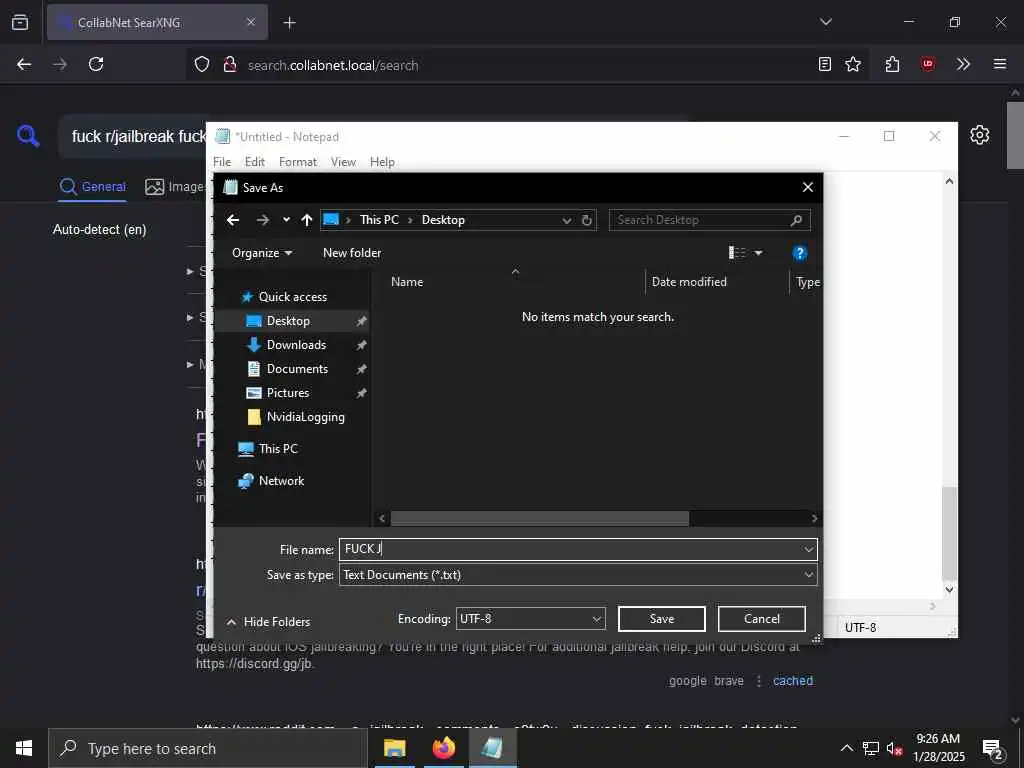The height and width of the screenshot is (768, 1024).
Task: Click Firefox back navigation arrow
Action: (24, 64)
